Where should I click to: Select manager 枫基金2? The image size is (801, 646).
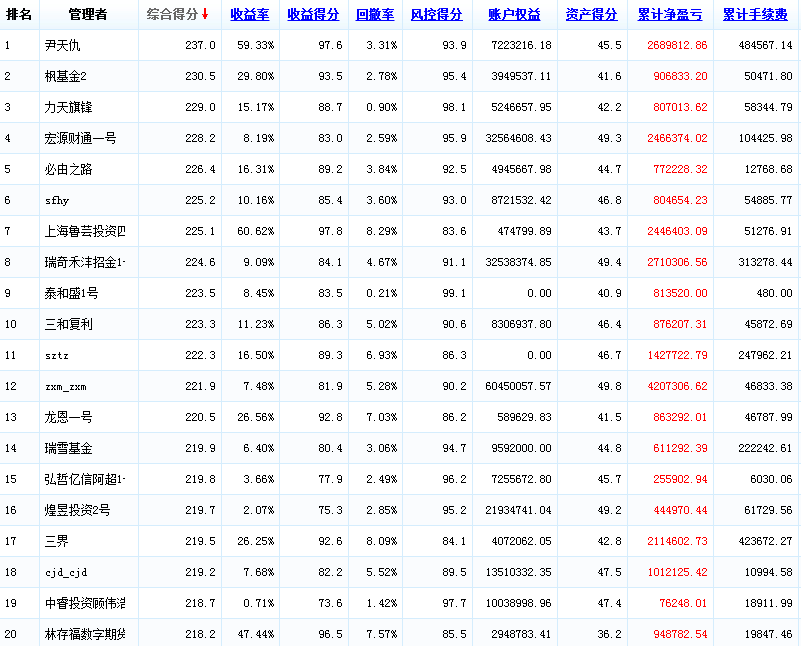pyautogui.click(x=65, y=77)
